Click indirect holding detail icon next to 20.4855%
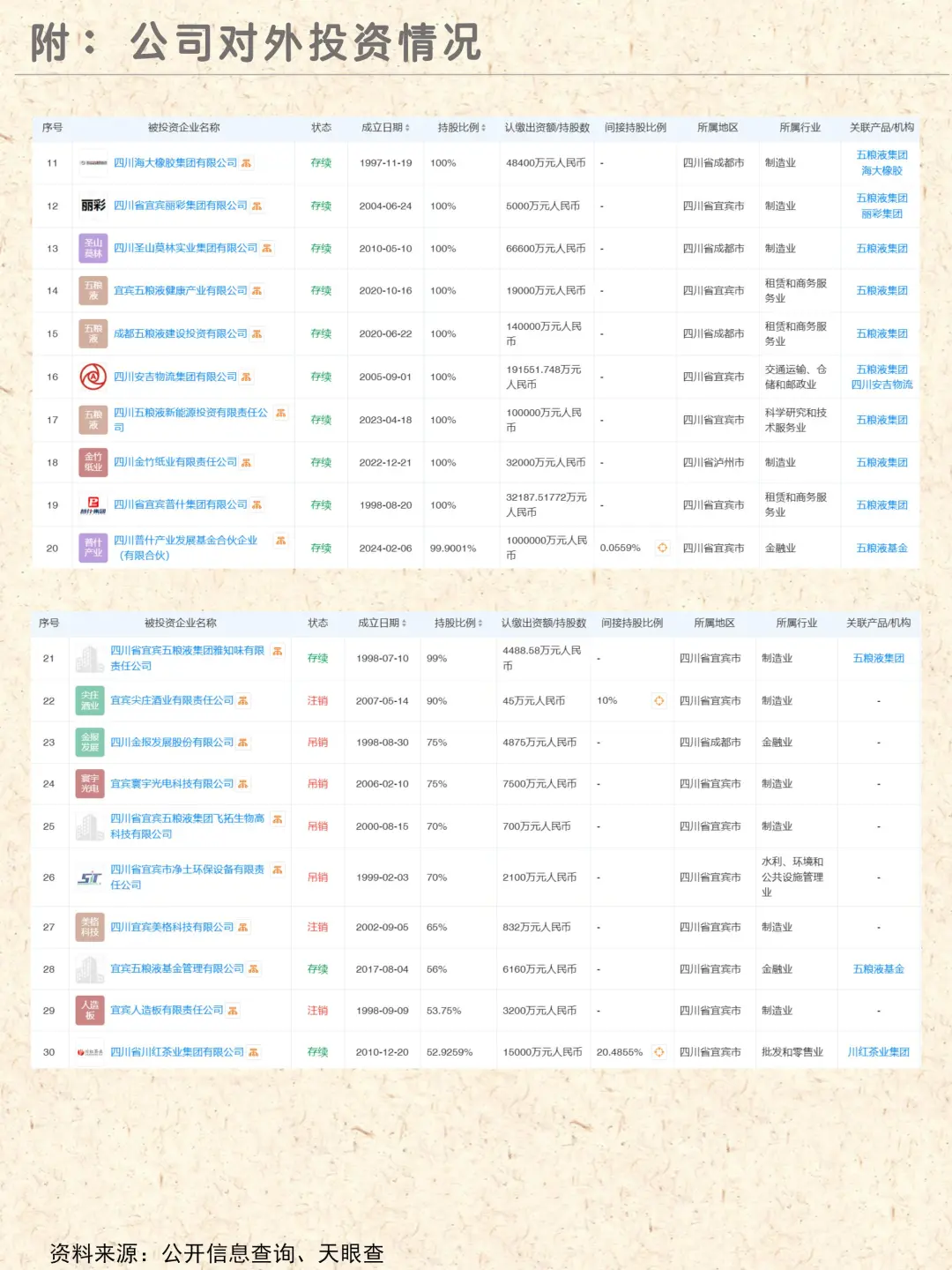Image resolution: width=952 pixels, height=1270 pixels. (x=658, y=1052)
